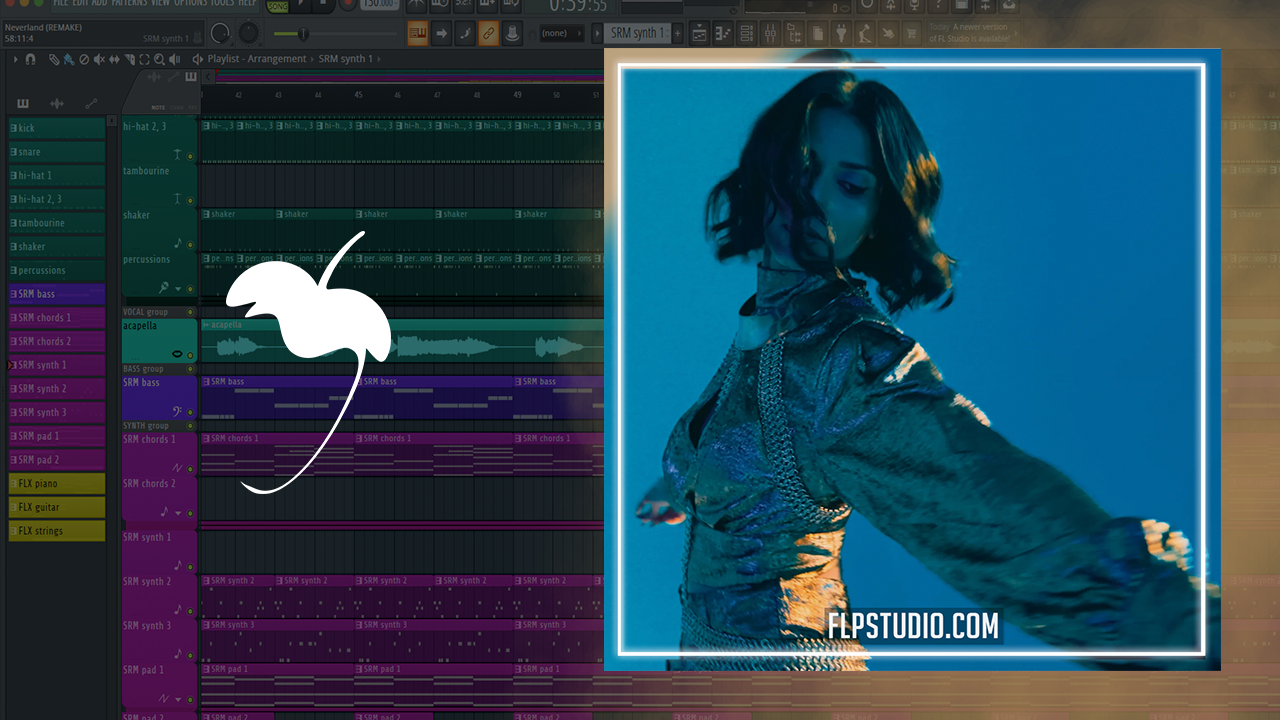Choose the Select marquee tool in playlist toolbar
The image size is (1280, 720).
(x=144, y=60)
